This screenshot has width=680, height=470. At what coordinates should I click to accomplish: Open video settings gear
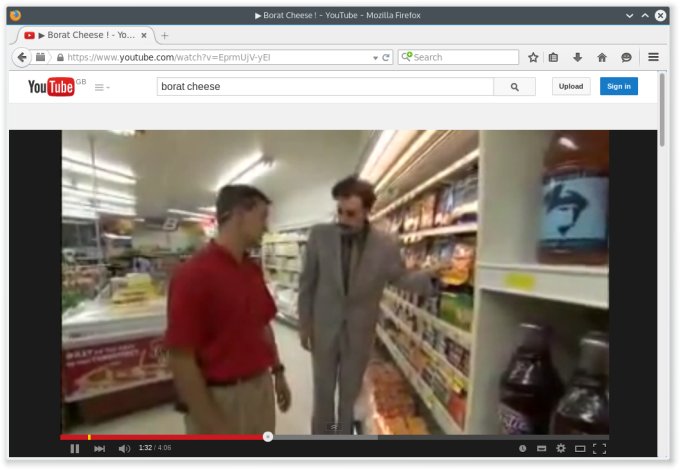pyautogui.click(x=561, y=448)
